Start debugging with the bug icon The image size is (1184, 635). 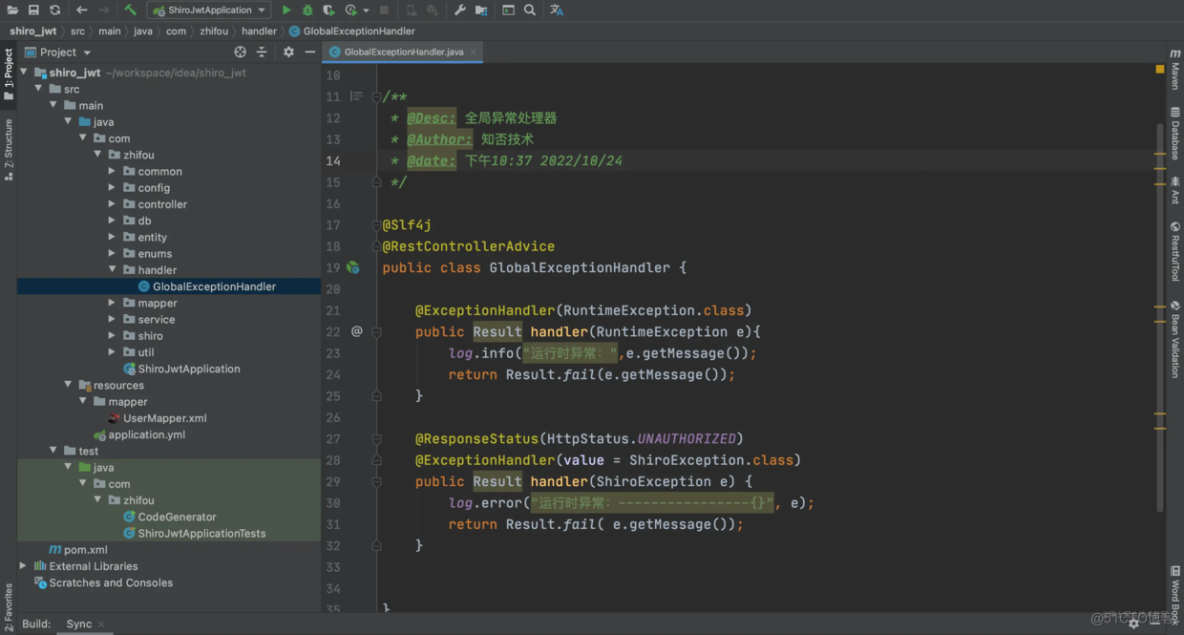pos(309,9)
